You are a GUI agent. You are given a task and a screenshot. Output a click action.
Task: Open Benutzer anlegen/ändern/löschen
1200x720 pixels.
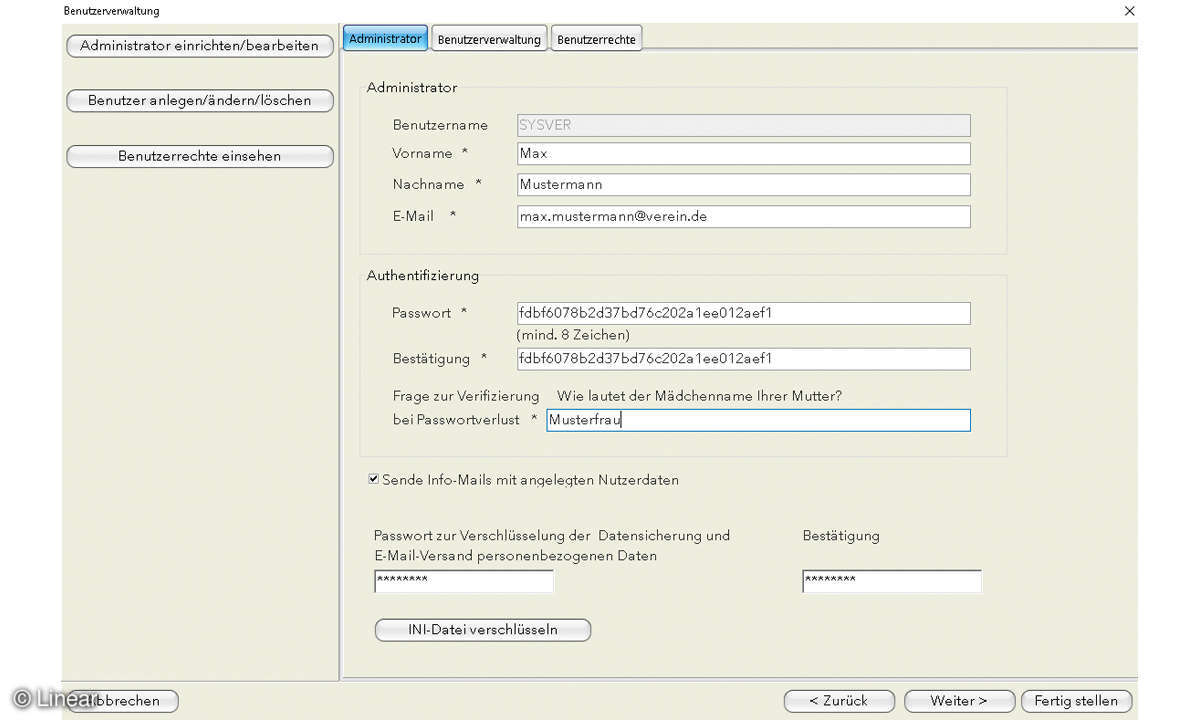click(199, 101)
